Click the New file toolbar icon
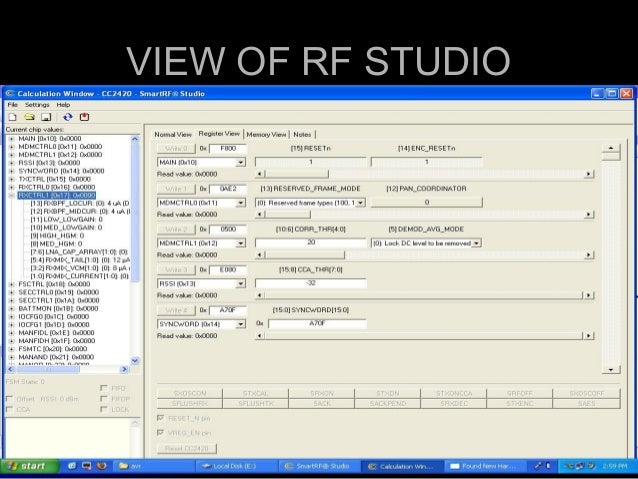Image resolution: width=638 pixels, height=479 pixels. pos(13,117)
